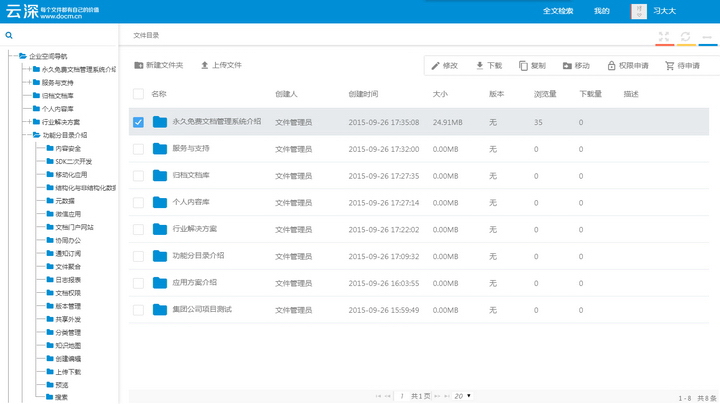Uncheck the 永久免费文档管理系统介绍 row checkbox
The height and width of the screenshot is (404, 720).
point(139,122)
